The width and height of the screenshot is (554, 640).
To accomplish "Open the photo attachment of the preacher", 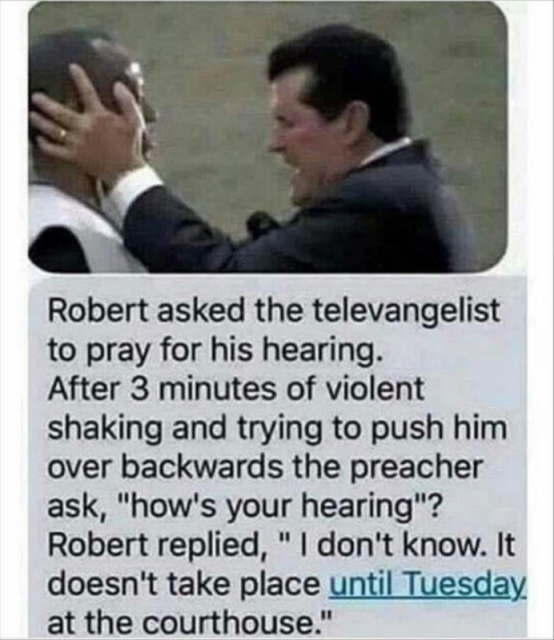I will (268, 137).
